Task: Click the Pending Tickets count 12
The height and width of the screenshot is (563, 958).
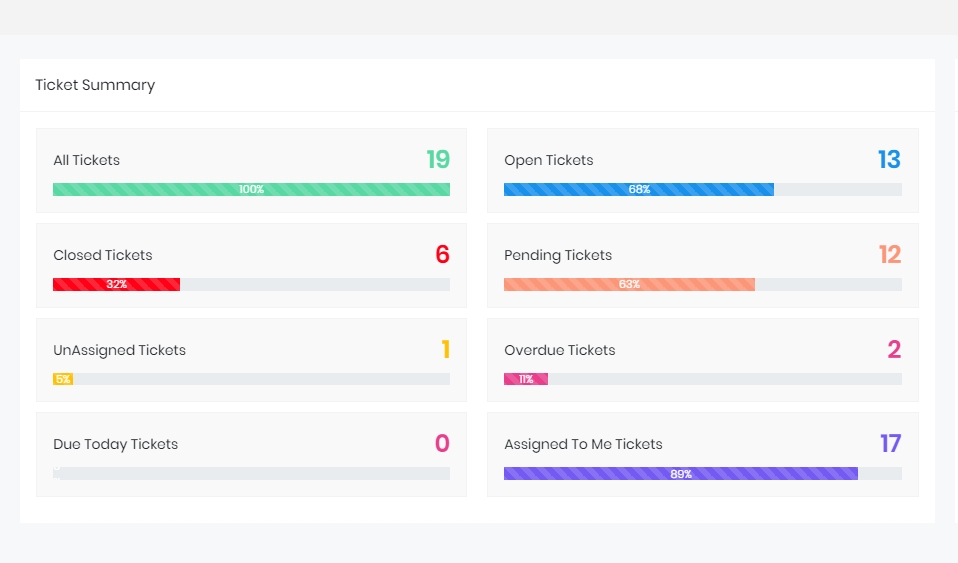Action: tap(889, 255)
